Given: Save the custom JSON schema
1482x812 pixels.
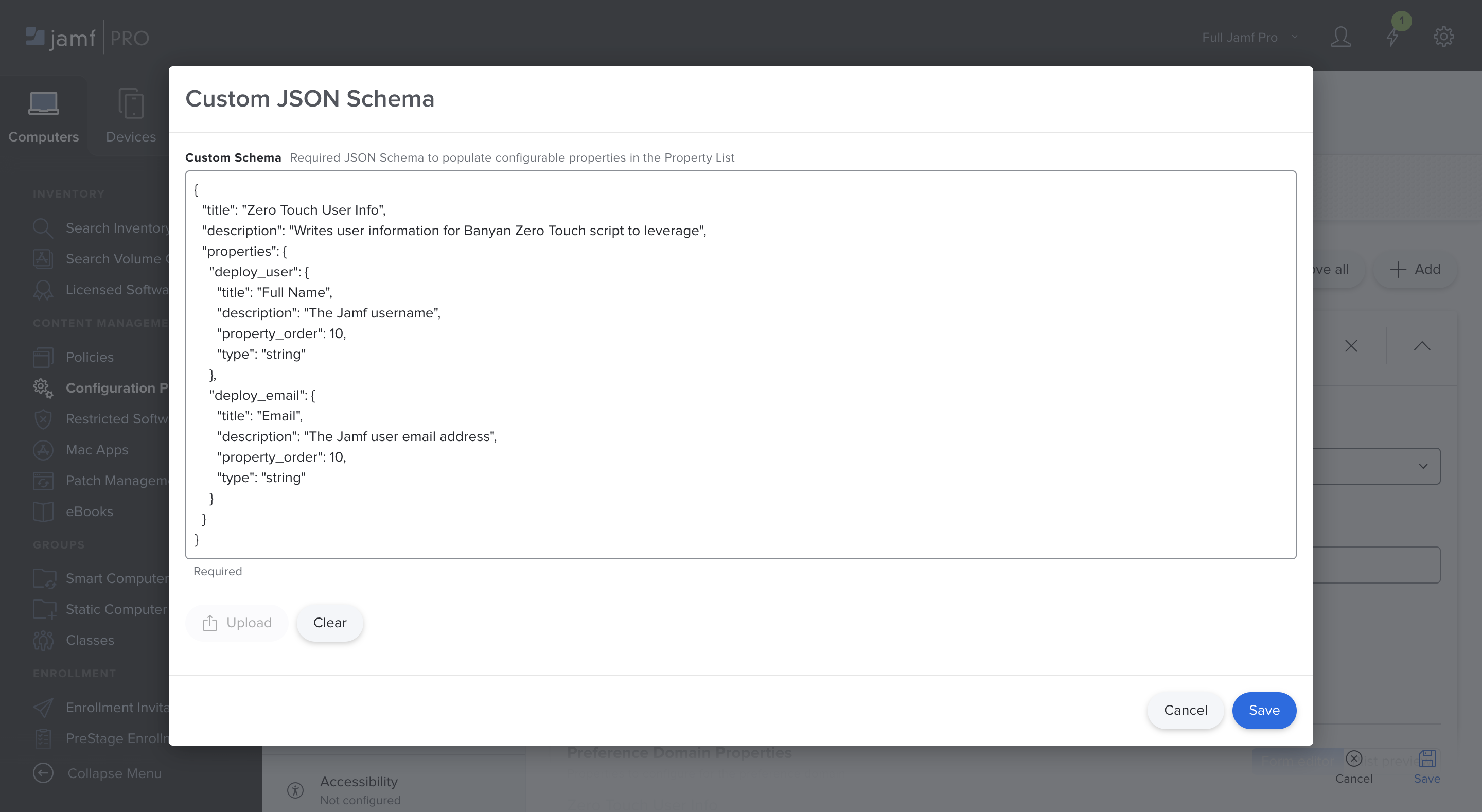Looking at the screenshot, I should (x=1263, y=710).
